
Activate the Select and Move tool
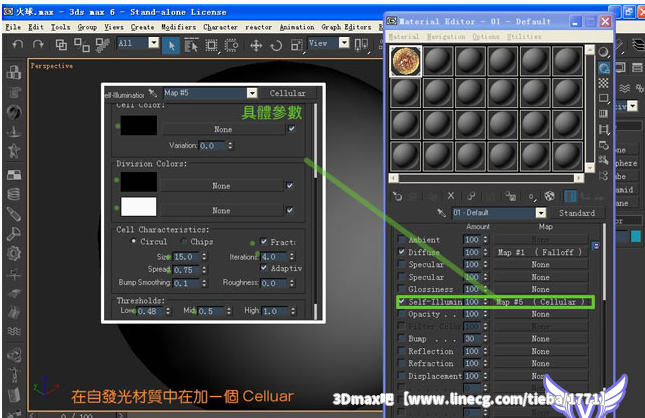click(x=256, y=45)
